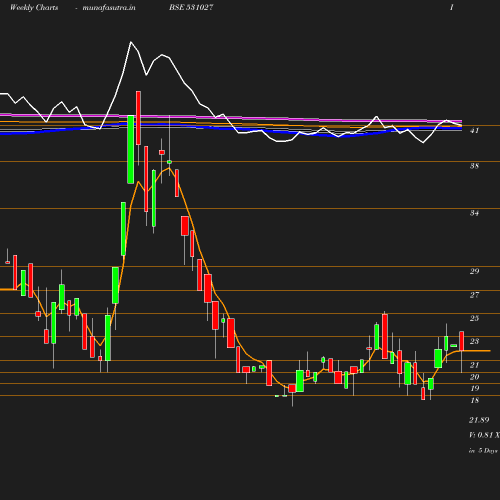
Task: Click the price axis label 19
Action: tap(474, 388)
